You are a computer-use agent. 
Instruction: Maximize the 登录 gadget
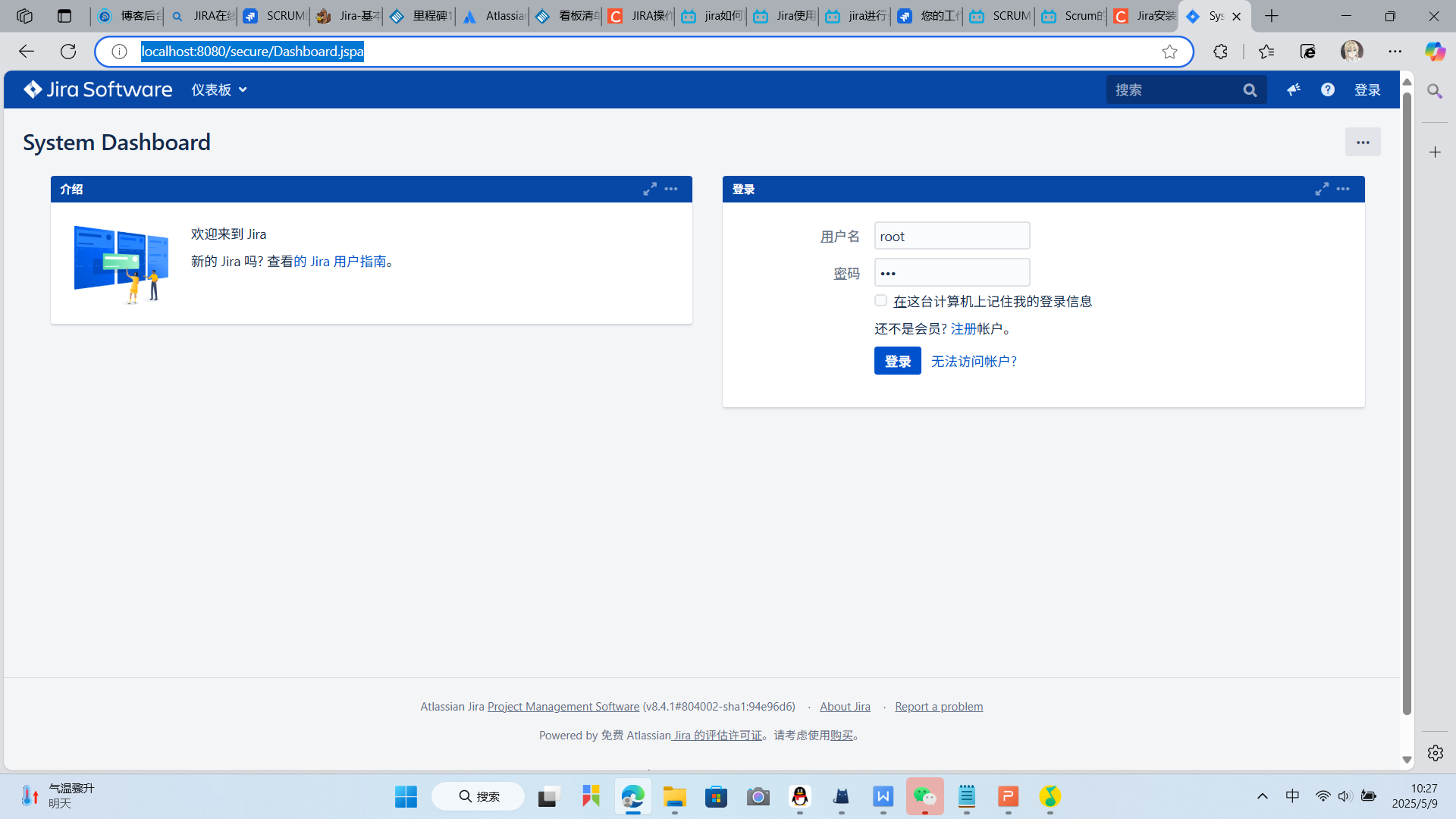coord(1322,189)
